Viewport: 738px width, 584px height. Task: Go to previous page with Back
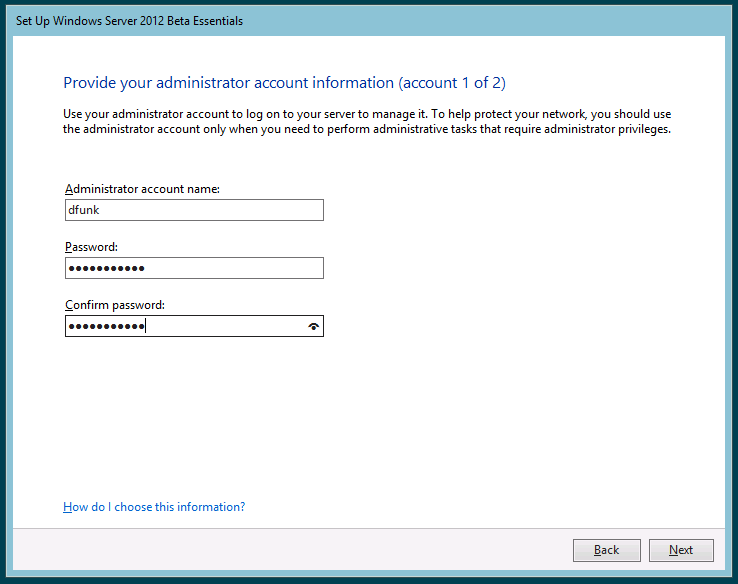point(606,550)
